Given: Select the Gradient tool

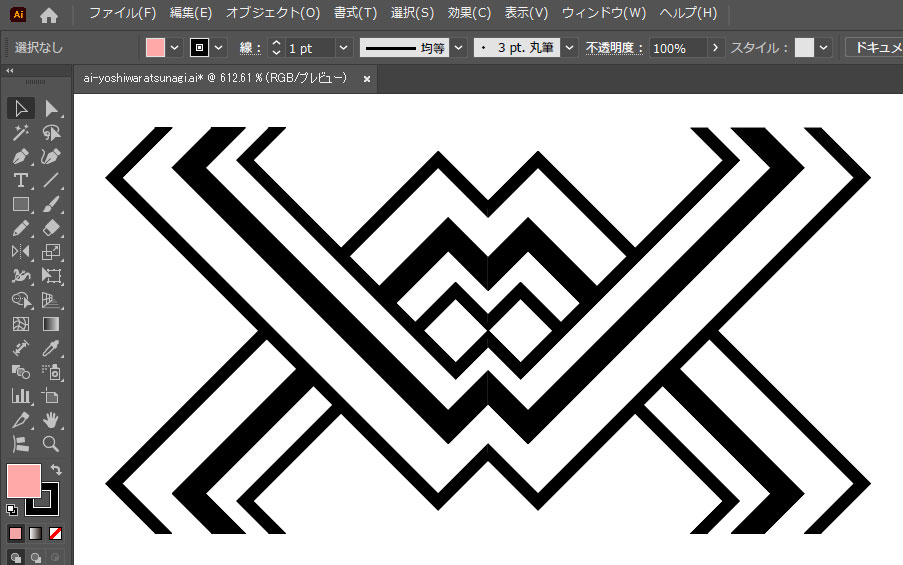Looking at the screenshot, I should pos(52,324).
